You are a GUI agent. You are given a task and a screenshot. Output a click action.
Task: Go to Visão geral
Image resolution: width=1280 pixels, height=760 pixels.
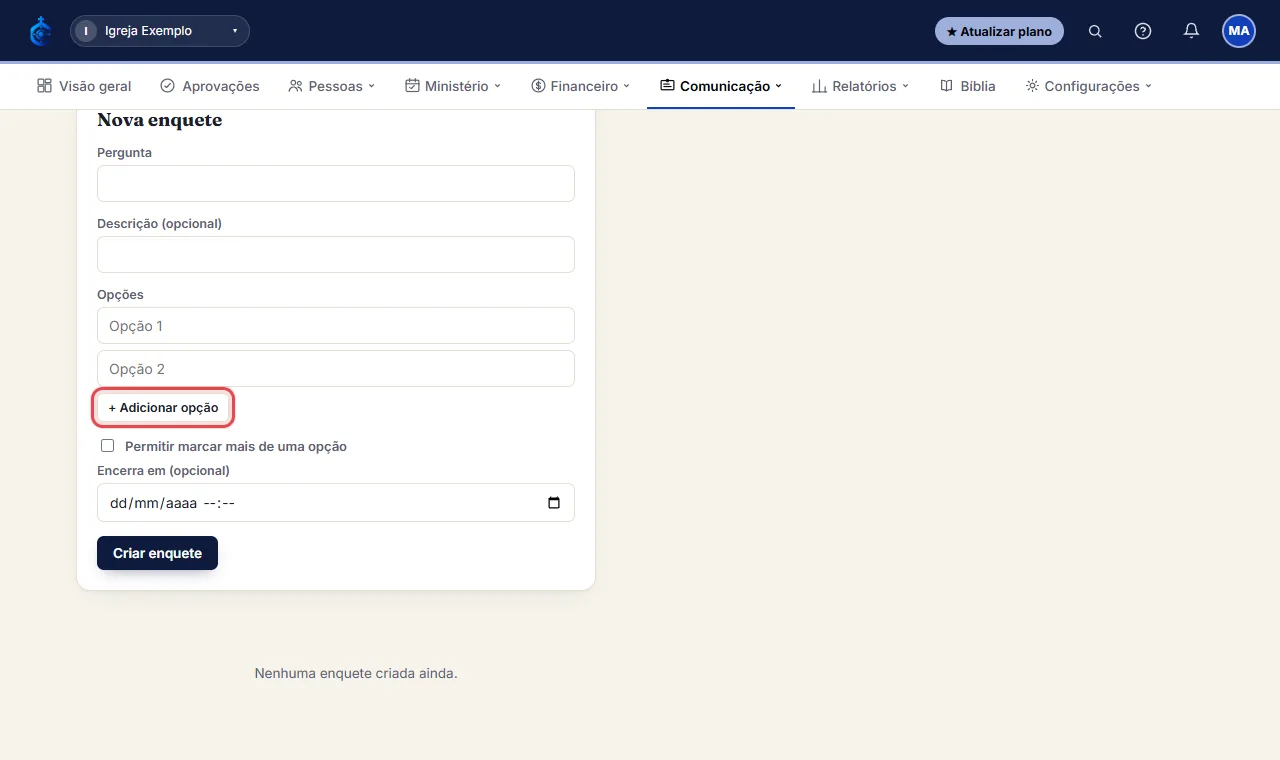click(x=84, y=86)
